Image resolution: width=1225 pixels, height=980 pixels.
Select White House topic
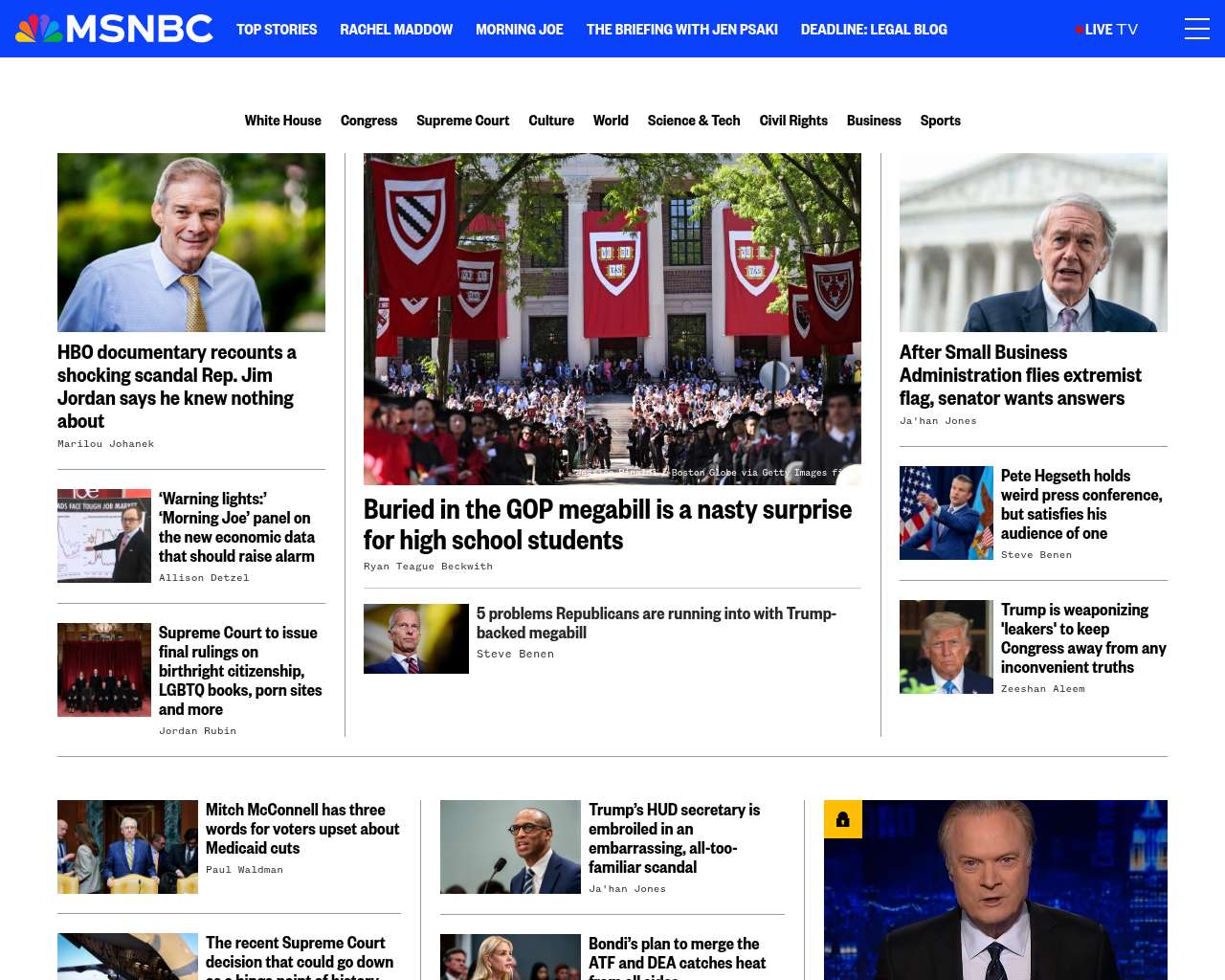[x=282, y=121]
